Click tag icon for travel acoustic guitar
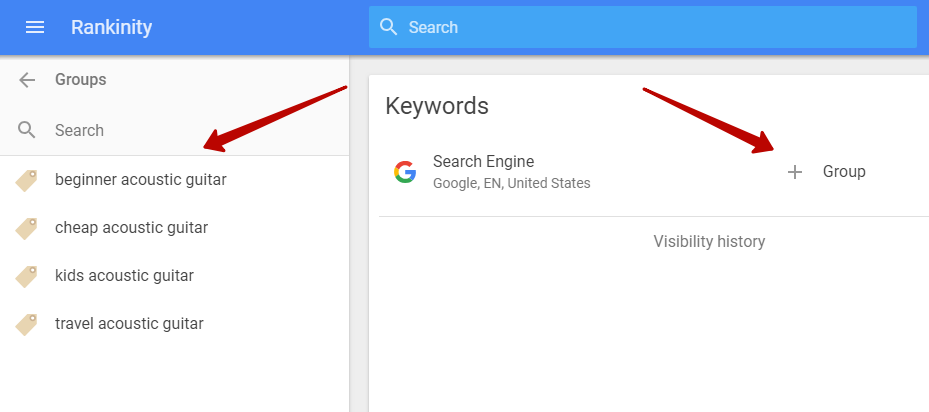 click(x=26, y=324)
